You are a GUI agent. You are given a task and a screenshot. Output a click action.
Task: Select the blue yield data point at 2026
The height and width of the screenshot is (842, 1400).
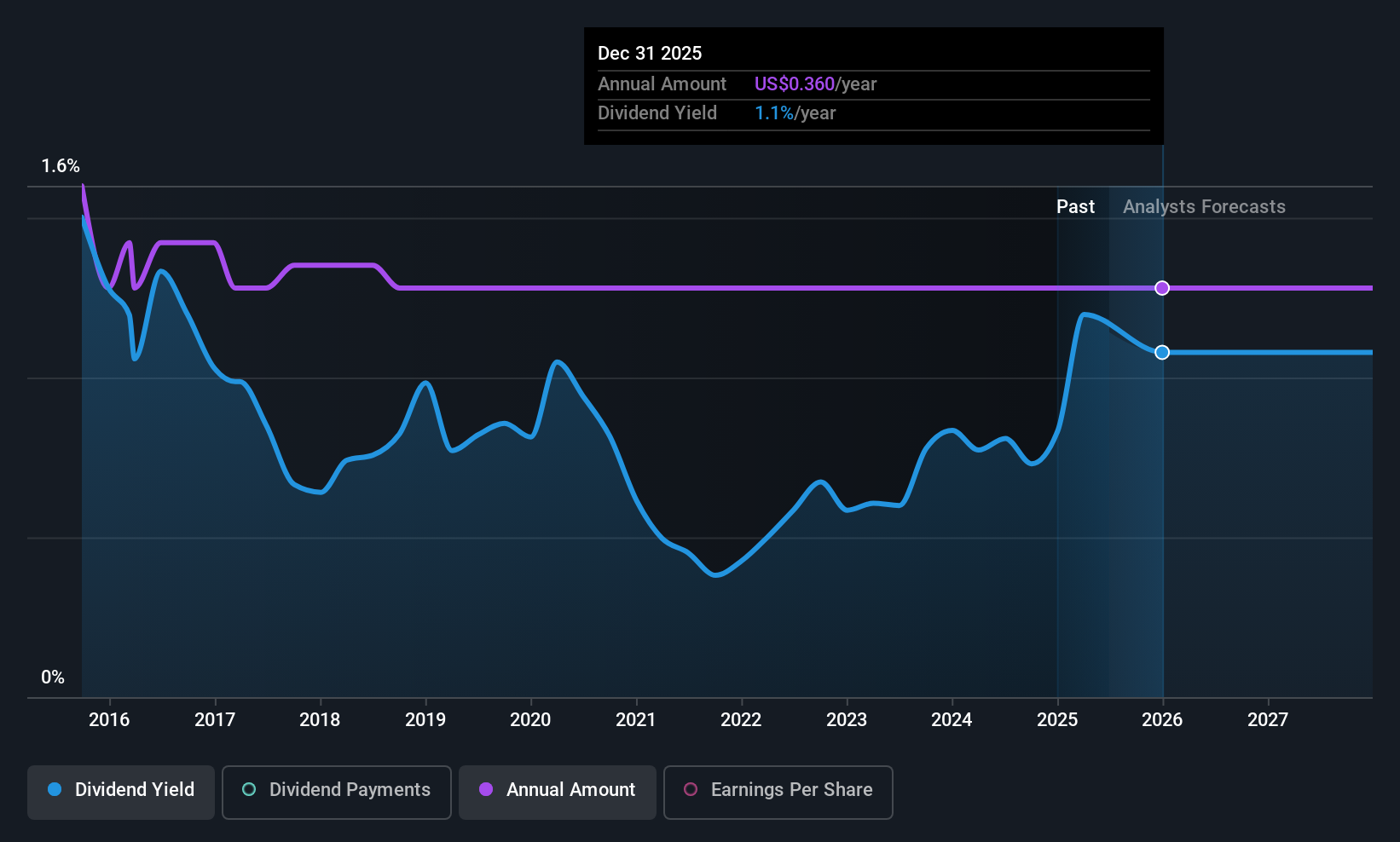click(x=1162, y=352)
